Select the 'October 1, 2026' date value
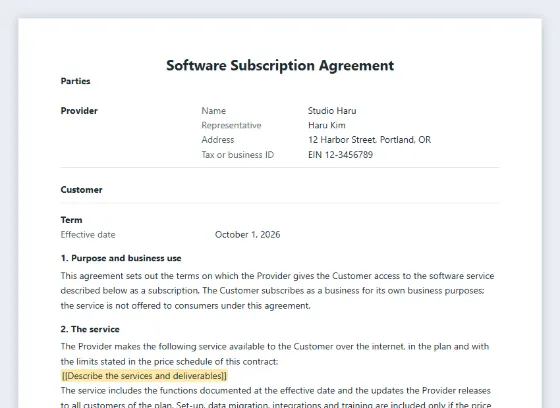Viewport: 560px width, 408px height. coord(248,235)
